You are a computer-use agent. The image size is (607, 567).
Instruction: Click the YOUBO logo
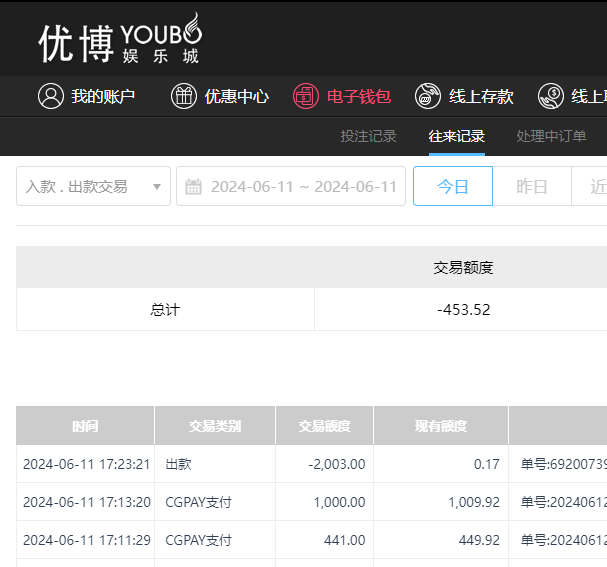pos(119,40)
